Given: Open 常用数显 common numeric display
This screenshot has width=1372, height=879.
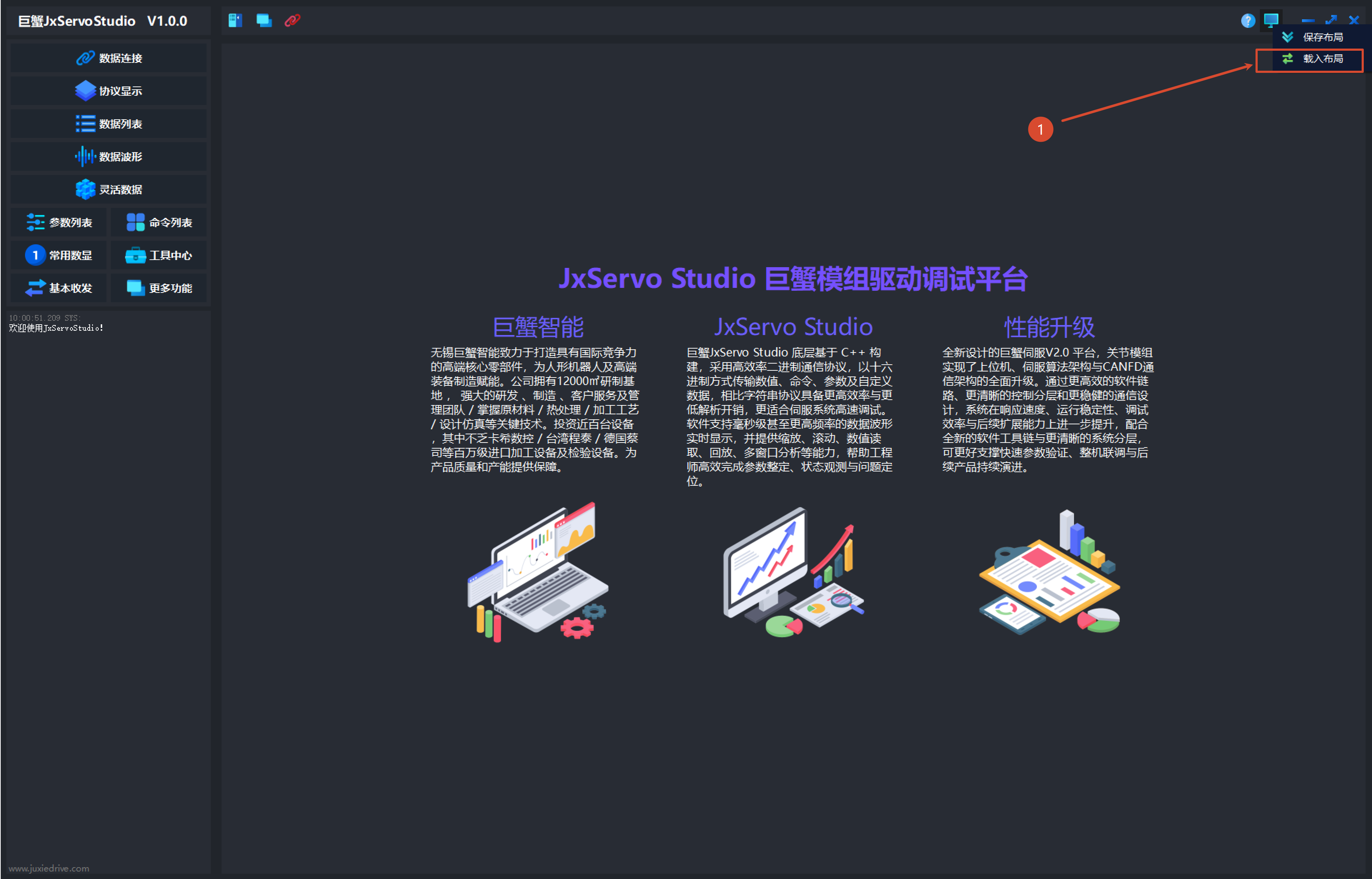Looking at the screenshot, I should click(59, 255).
